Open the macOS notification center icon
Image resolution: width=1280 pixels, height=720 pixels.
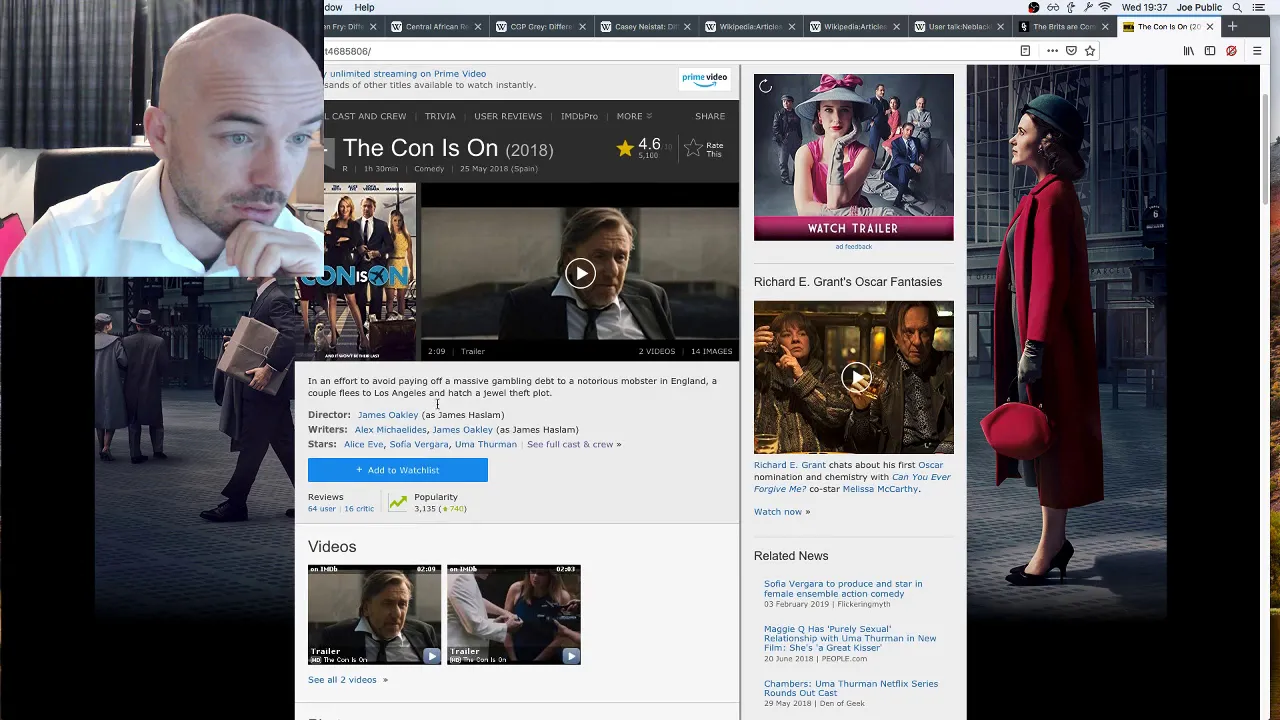click(x=1260, y=7)
